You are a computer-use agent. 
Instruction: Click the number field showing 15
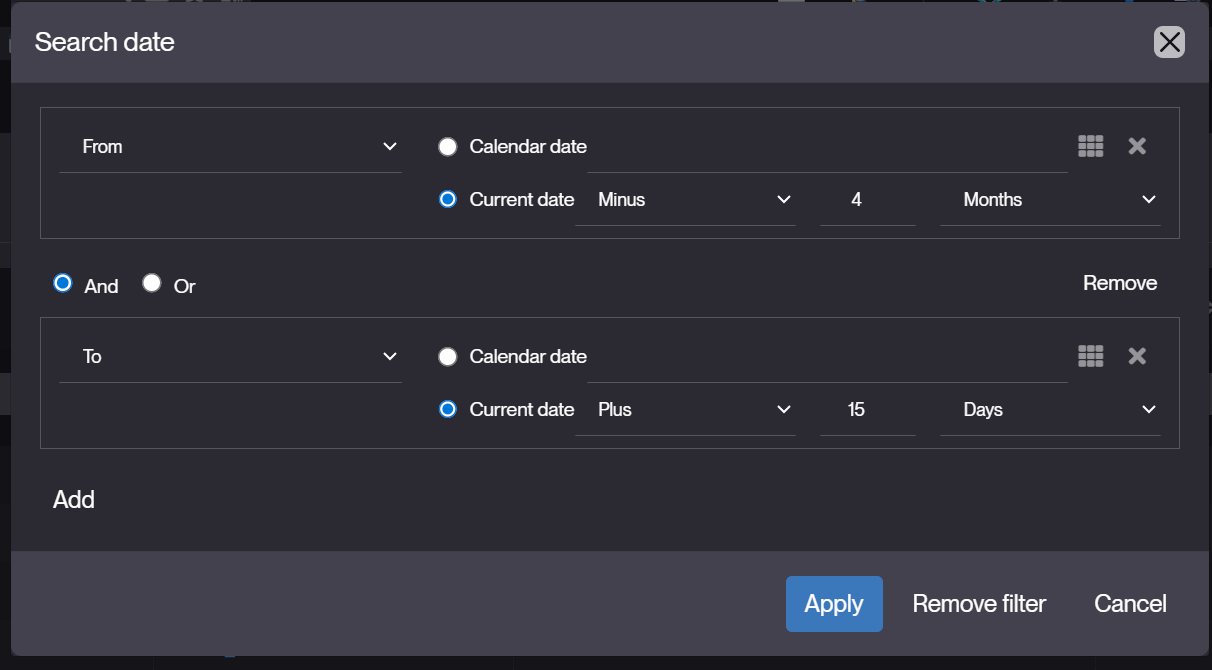click(868, 410)
